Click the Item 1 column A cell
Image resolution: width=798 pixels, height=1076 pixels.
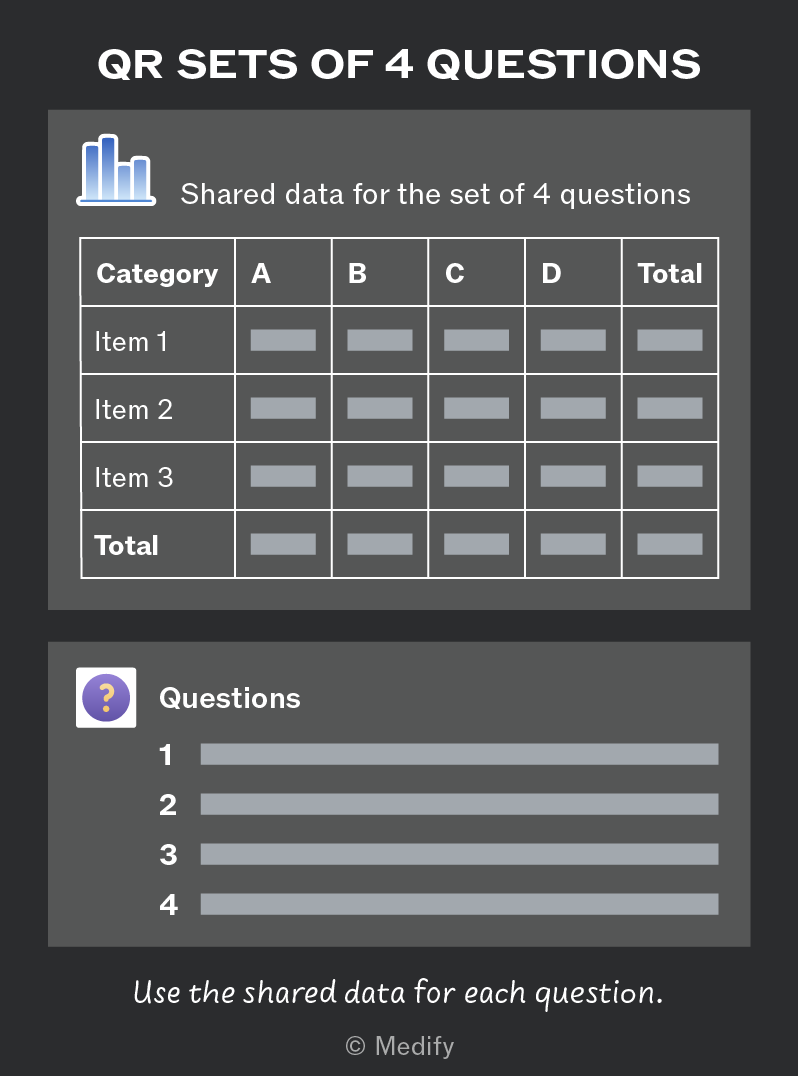point(283,340)
